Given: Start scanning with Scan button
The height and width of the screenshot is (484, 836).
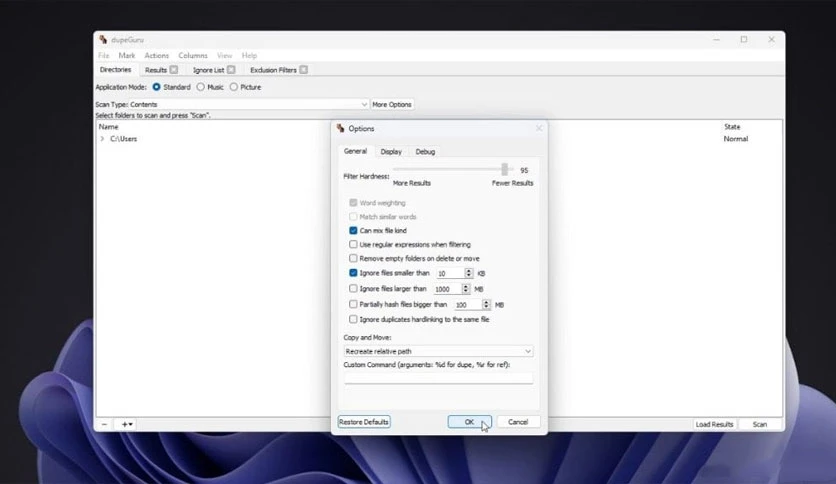Looking at the screenshot, I should tap(760, 424).
